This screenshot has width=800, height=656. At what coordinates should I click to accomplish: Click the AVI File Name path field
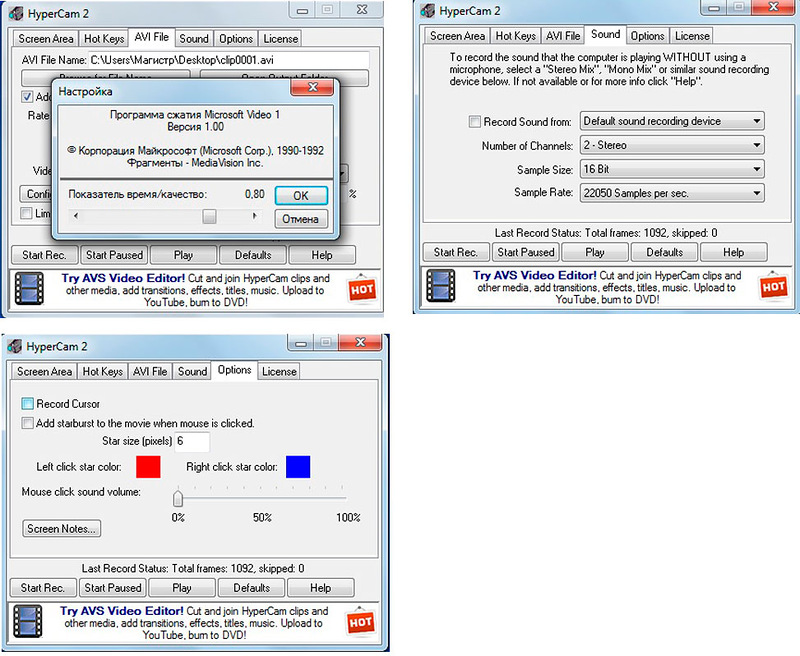pyautogui.click(x=229, y=60)
